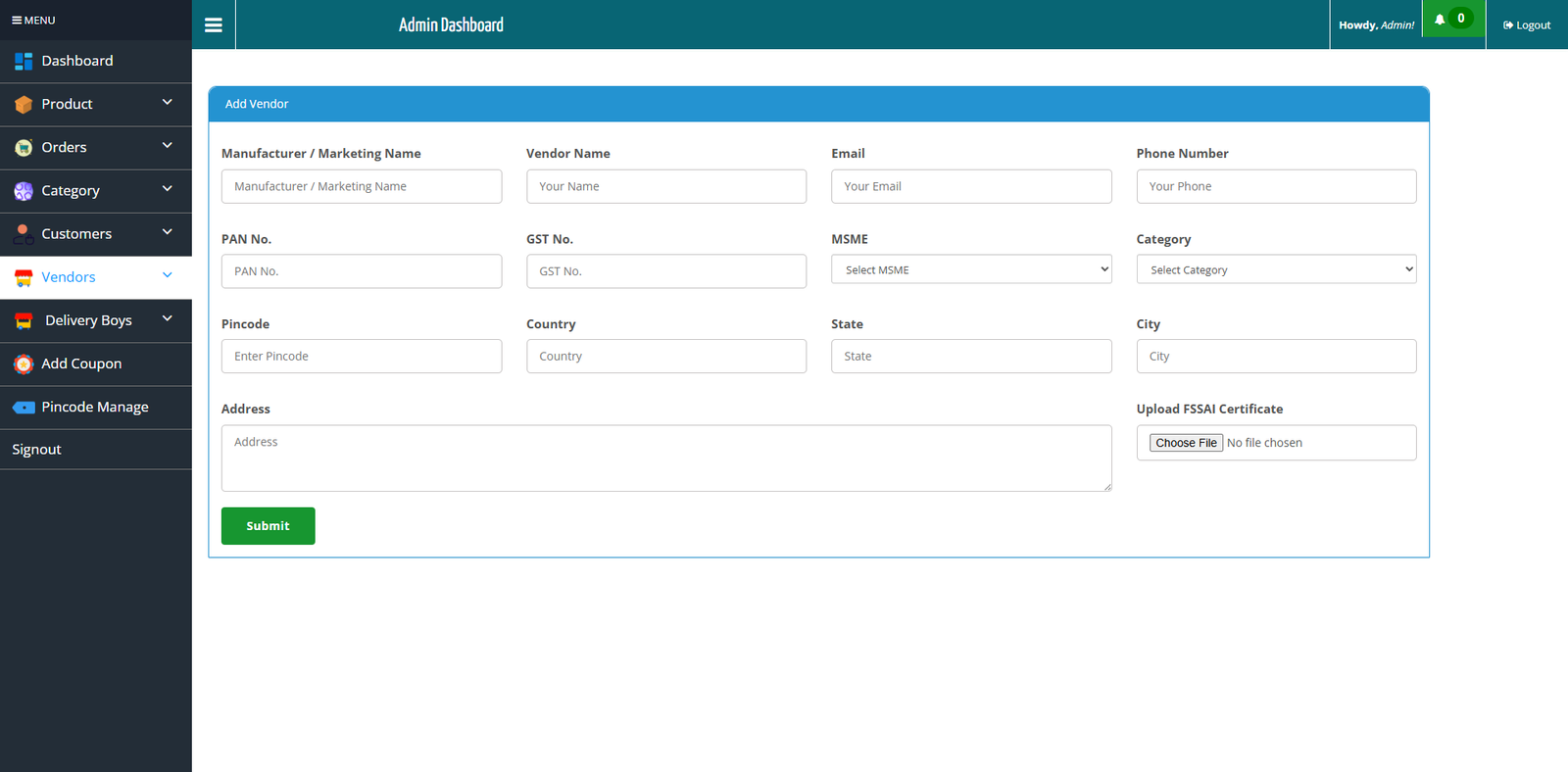
Task: Select Orders in the sidebar menu
Action: (96, 147)
